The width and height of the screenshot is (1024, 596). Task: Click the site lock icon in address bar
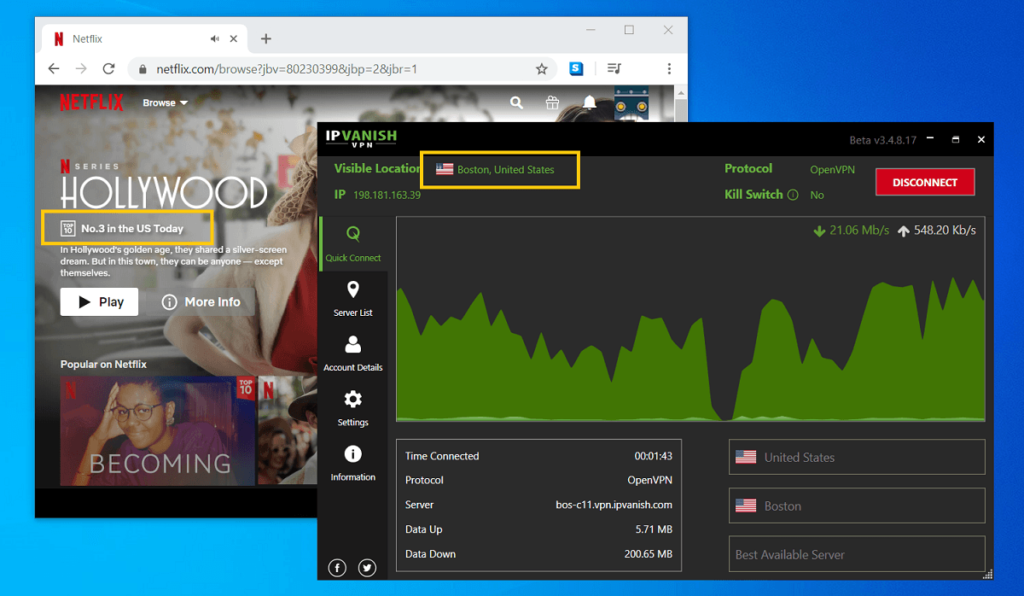142,69
